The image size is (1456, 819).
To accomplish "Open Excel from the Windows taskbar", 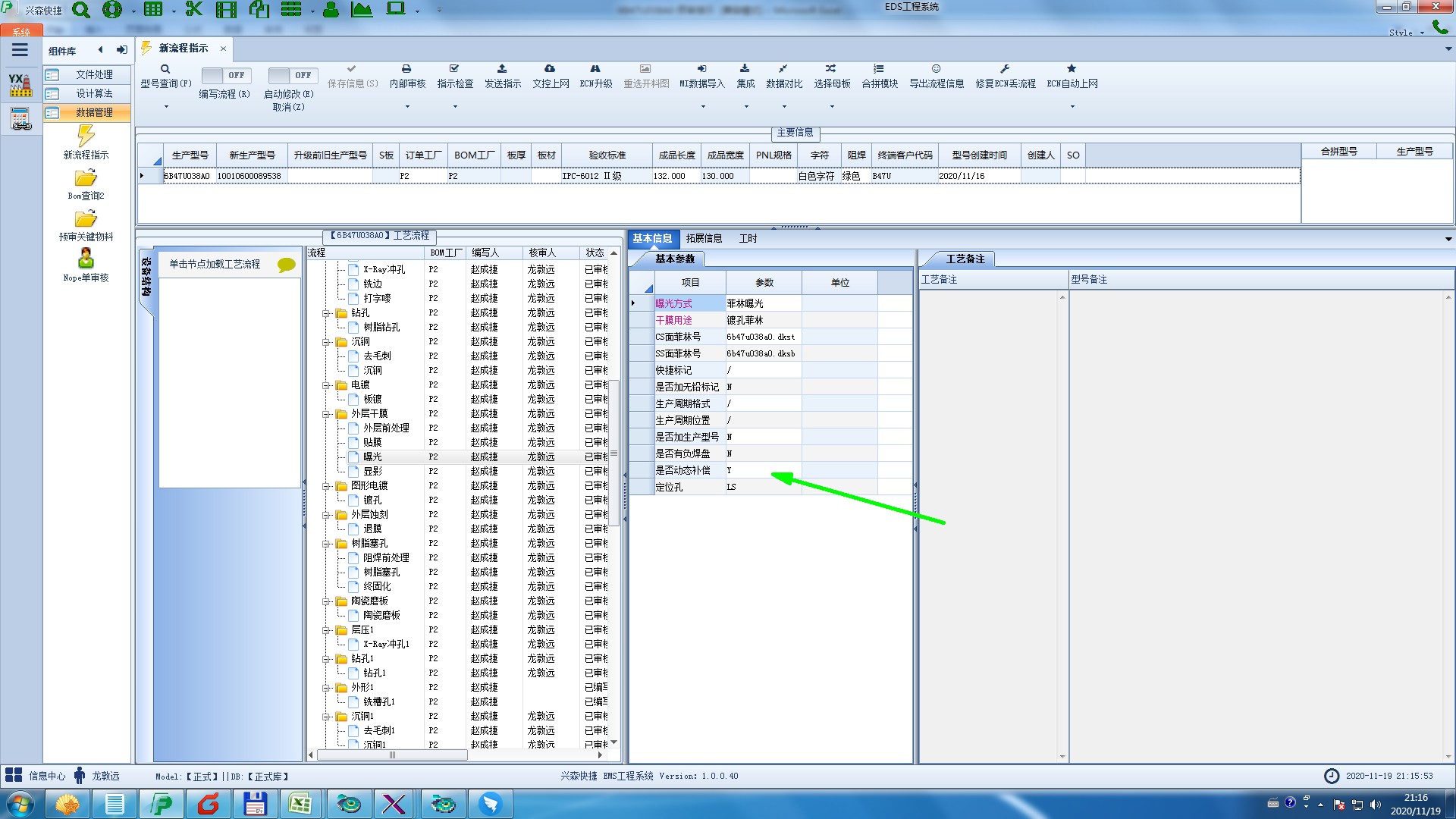I will [300, 803].
